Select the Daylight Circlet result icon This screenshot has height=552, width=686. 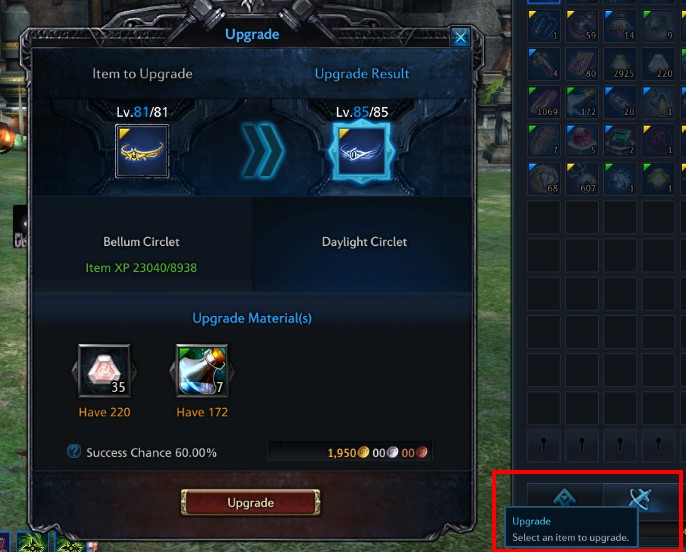[x=362, y=151]
